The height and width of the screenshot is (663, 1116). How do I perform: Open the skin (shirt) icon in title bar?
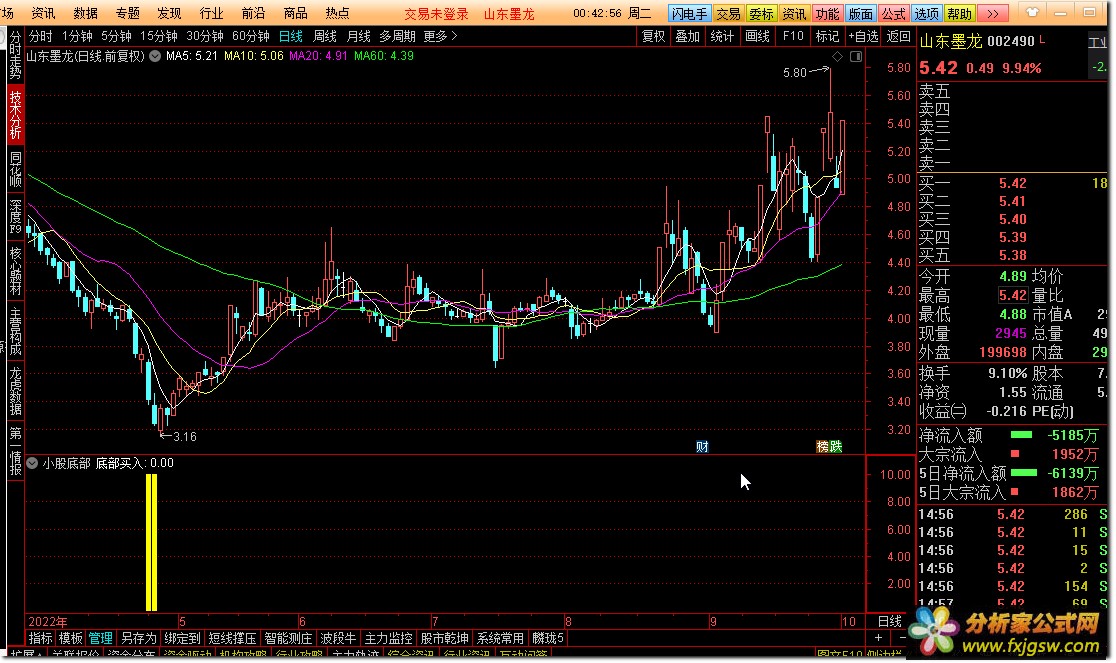click(1032, 12)
